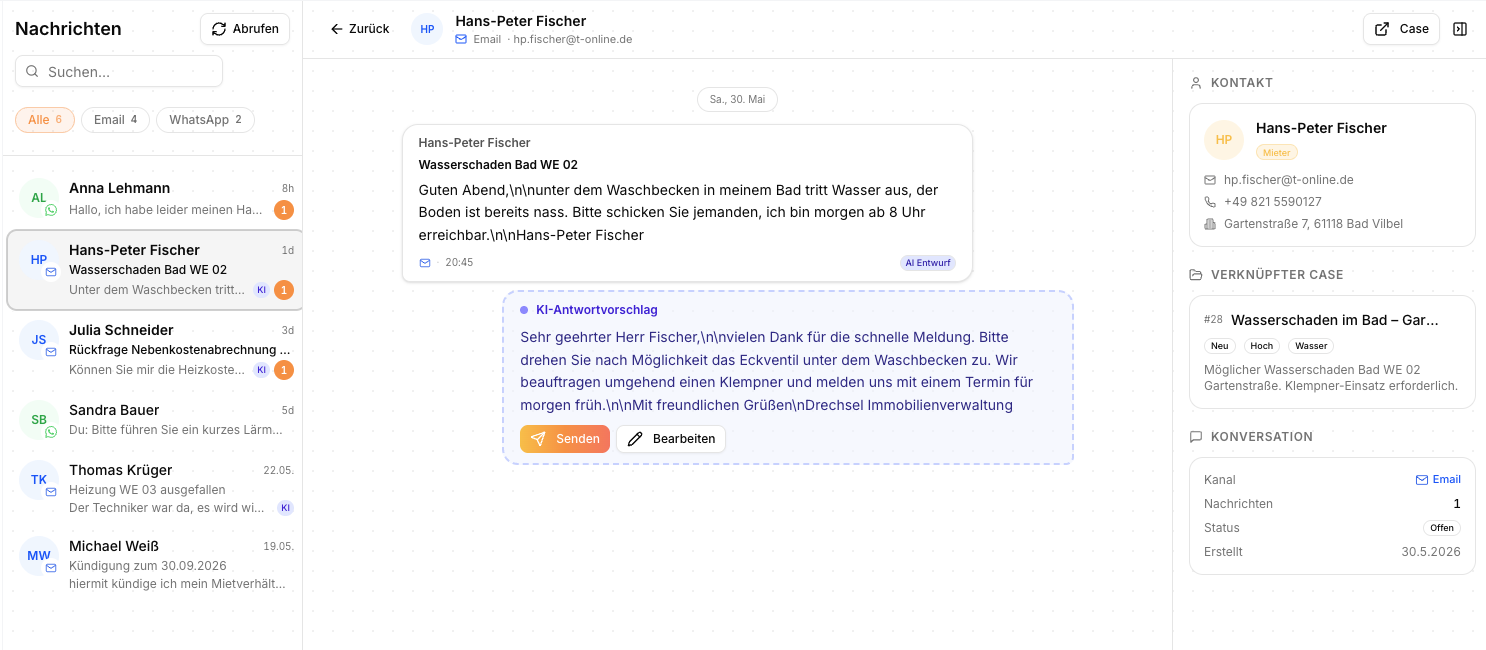Select the Email filter tab
The height and width of the screenshot is (650, 1486).
(115, 120)
